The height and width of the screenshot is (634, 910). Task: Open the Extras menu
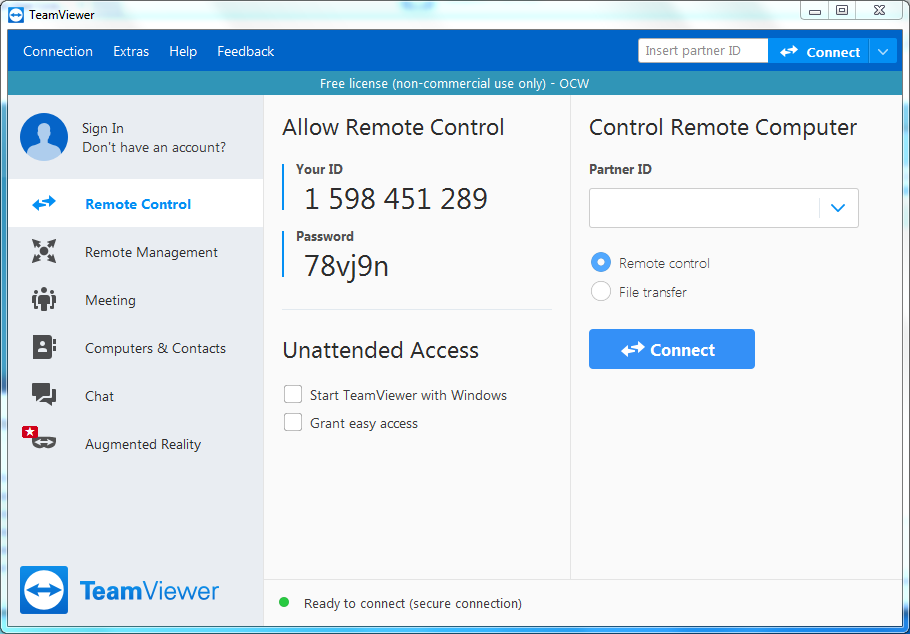pos(131,51)
